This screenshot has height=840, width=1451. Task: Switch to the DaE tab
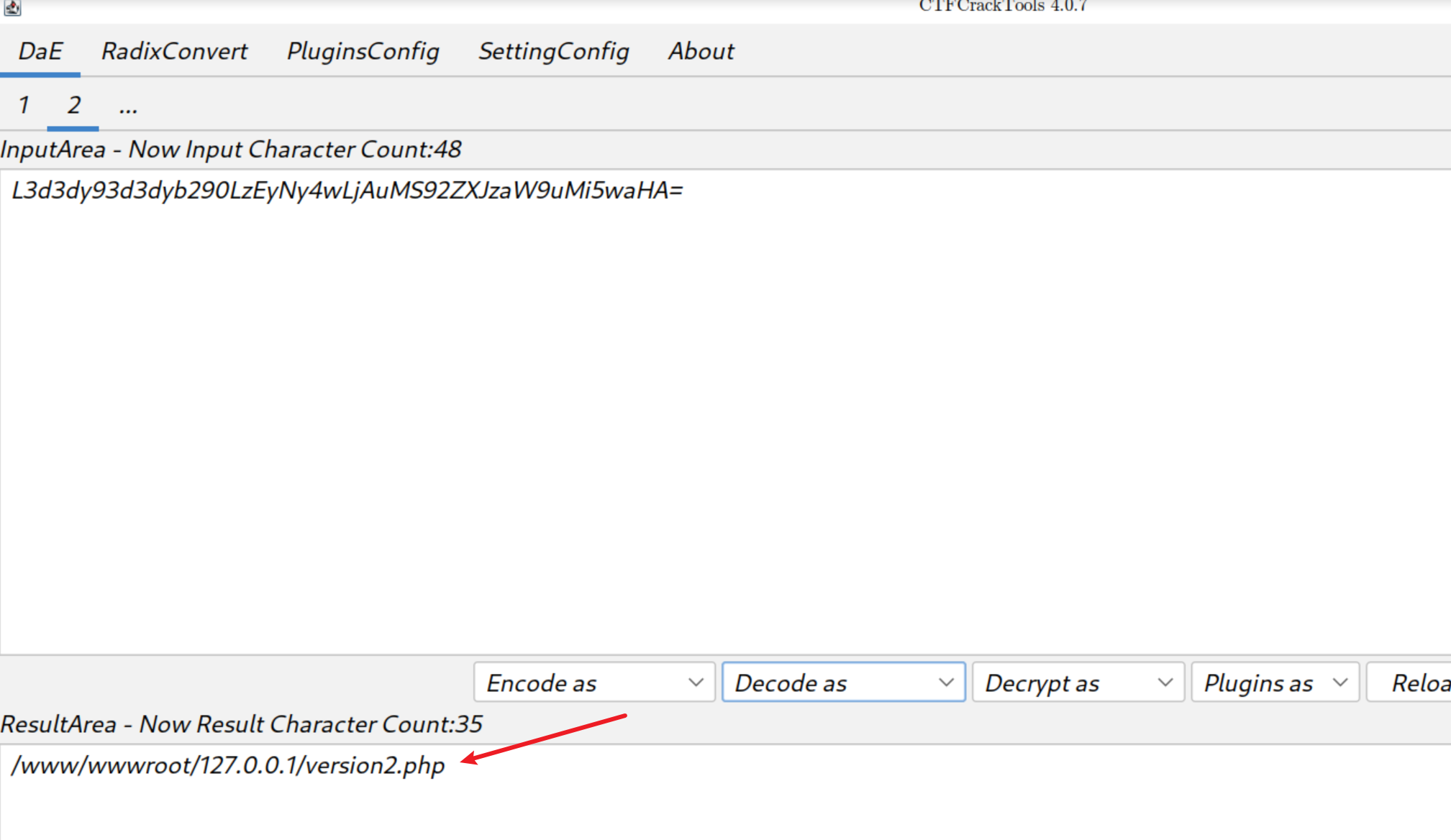(40, 51)
